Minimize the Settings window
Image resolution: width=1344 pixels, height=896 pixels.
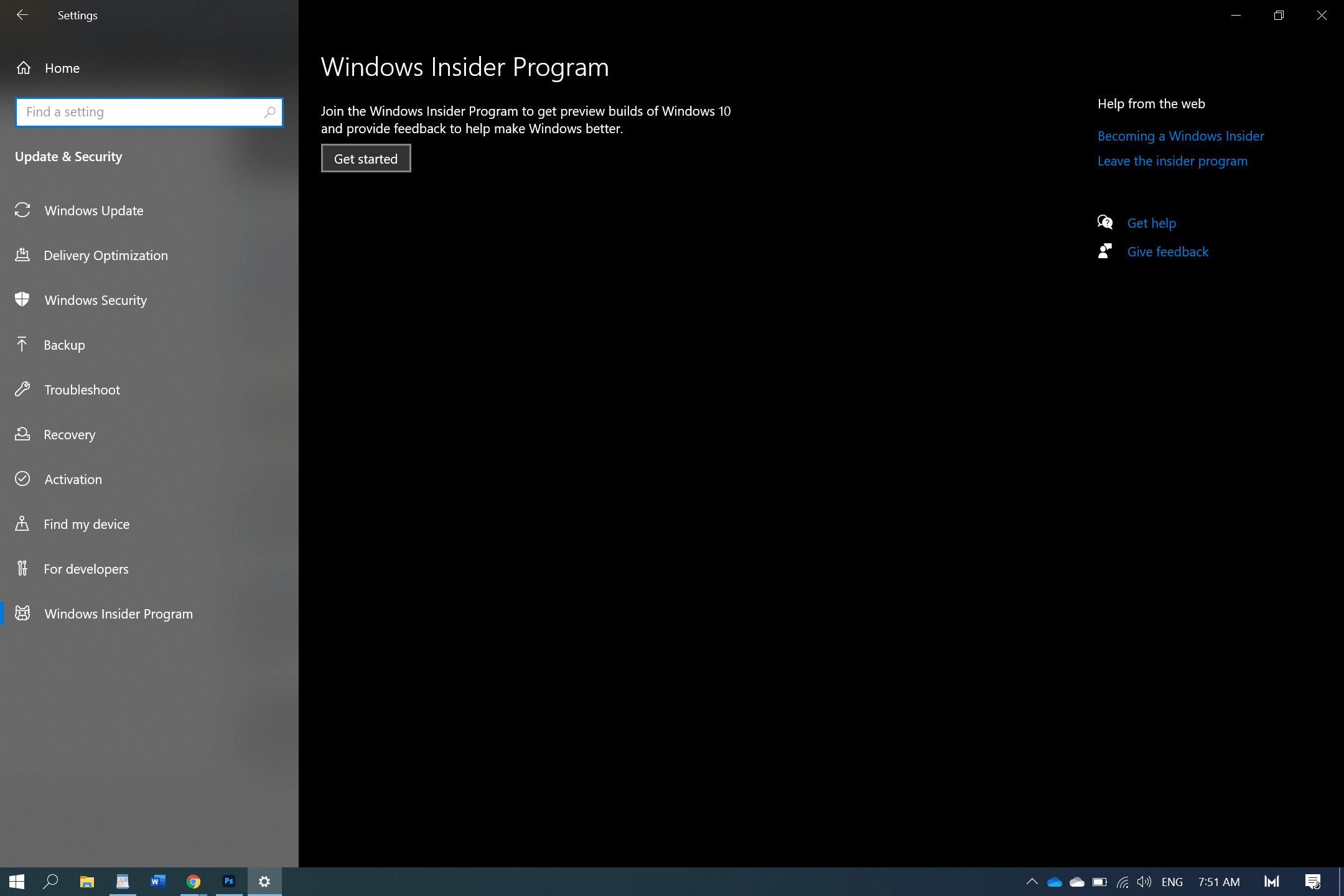pos(1236,15)
